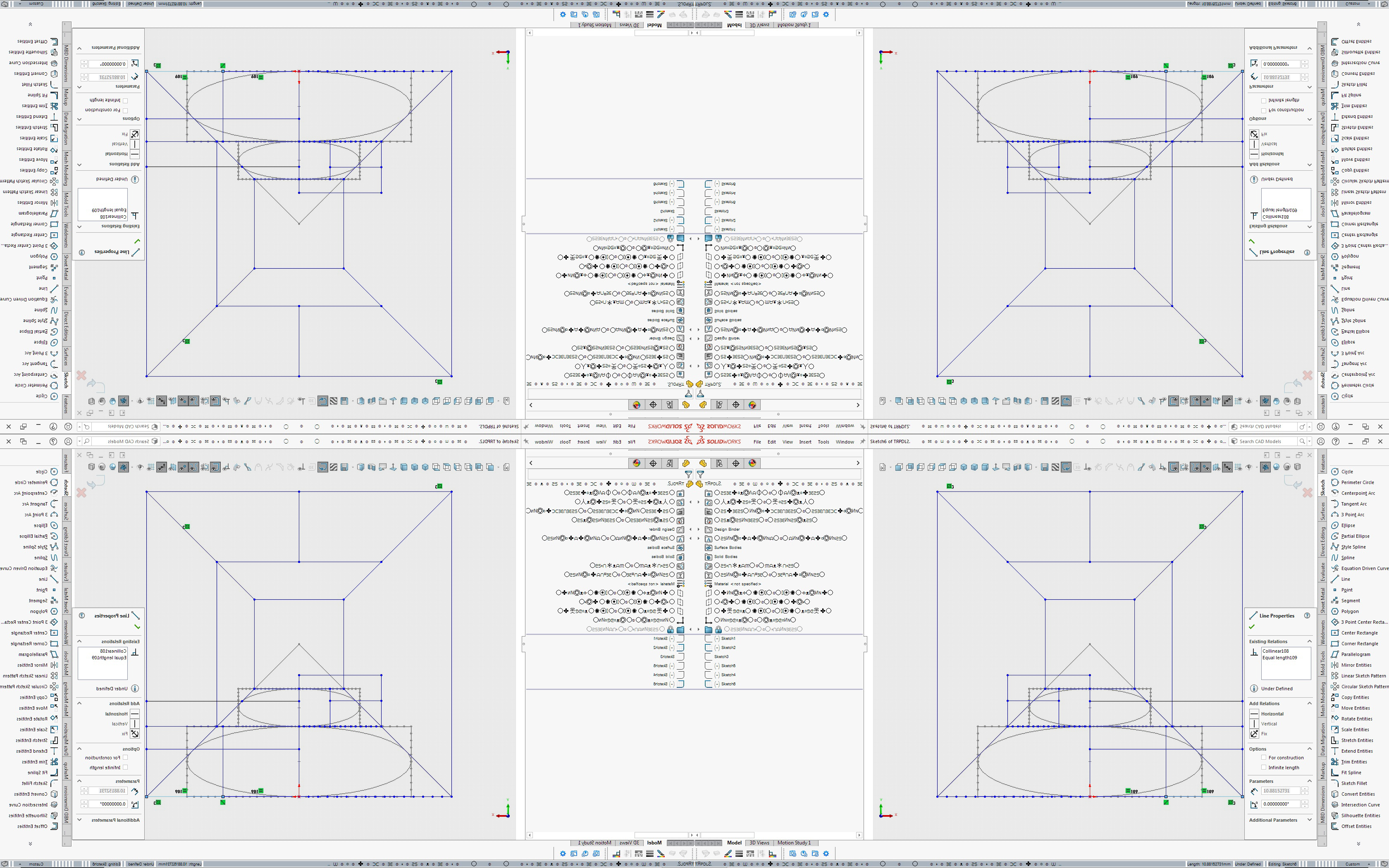Expand the readable Design Binder tree node
This screenshot has width=1389, height=868.
click(699, 529)
